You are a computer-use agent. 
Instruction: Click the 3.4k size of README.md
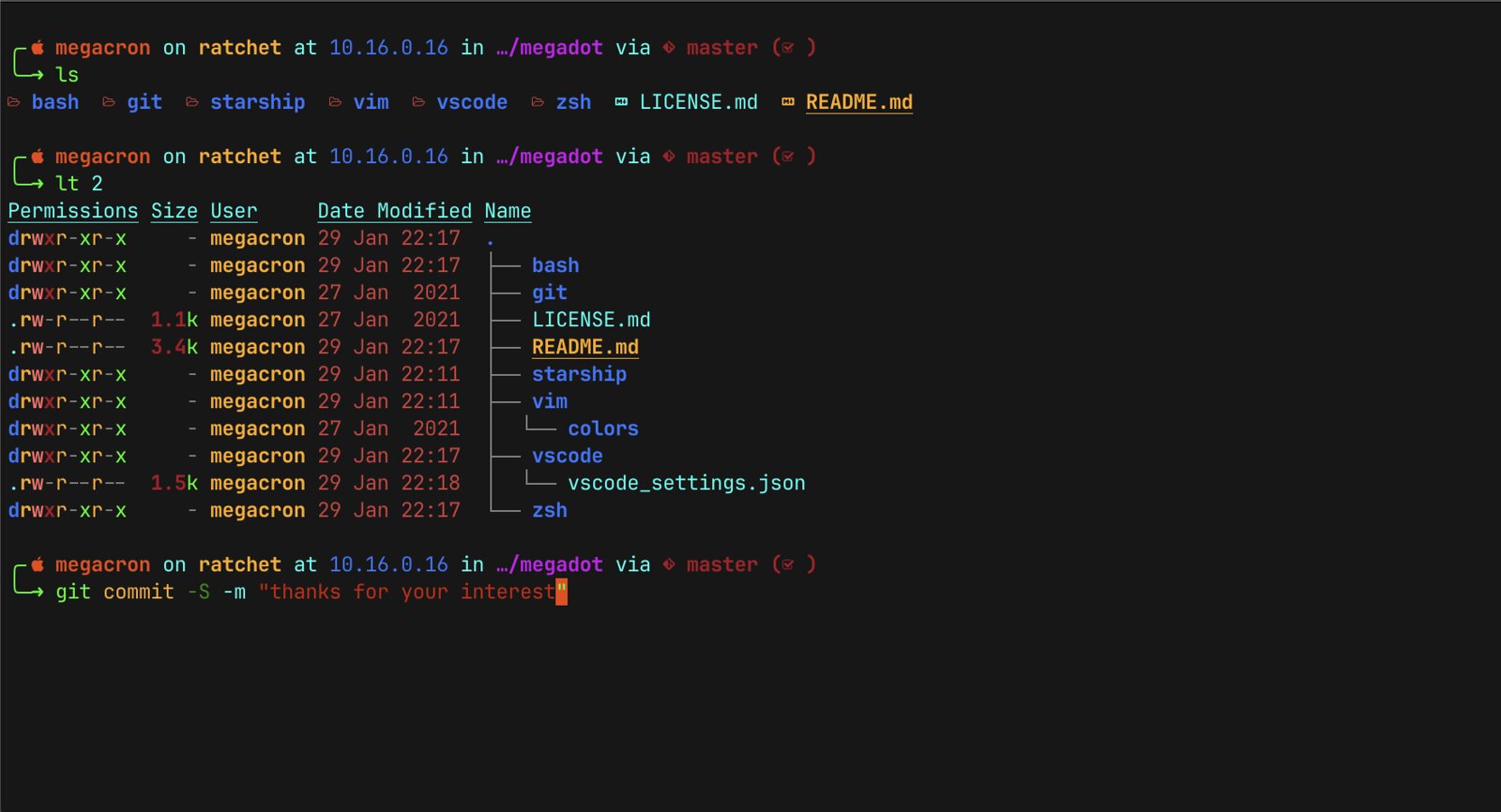pos(174,347)
